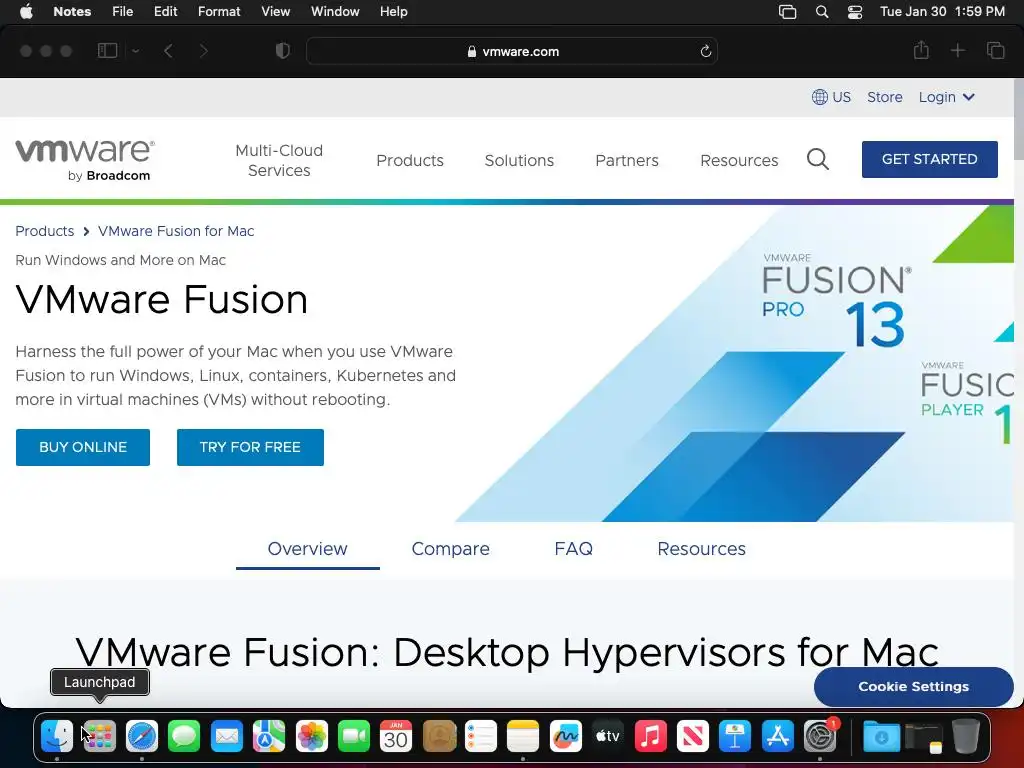Switch to the FAQ tab
The height and width of the screenshot is (768, 1024).
click(573, 549)
